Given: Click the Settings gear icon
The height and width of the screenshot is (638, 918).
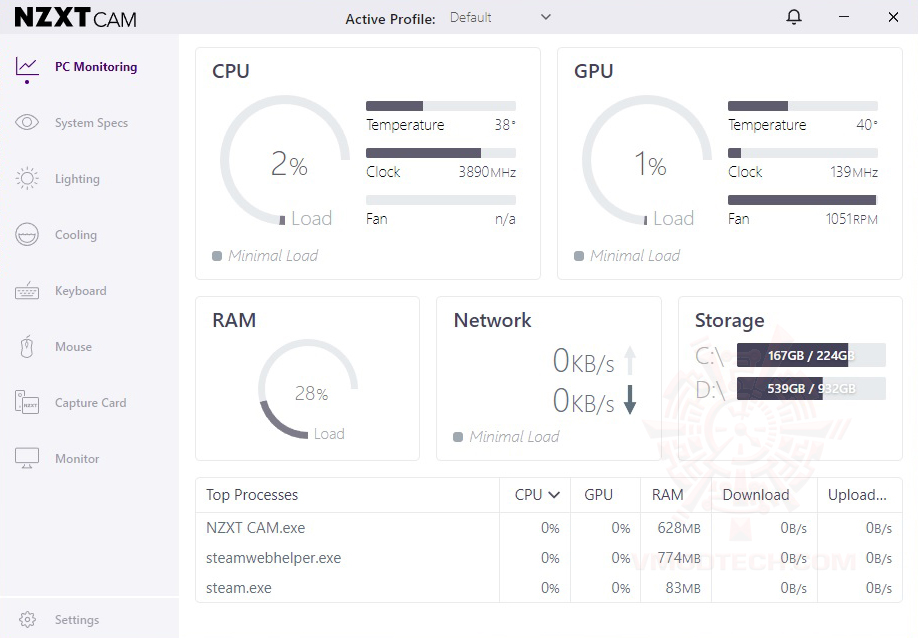Looking at the screenshot, I should pos(27,620).
